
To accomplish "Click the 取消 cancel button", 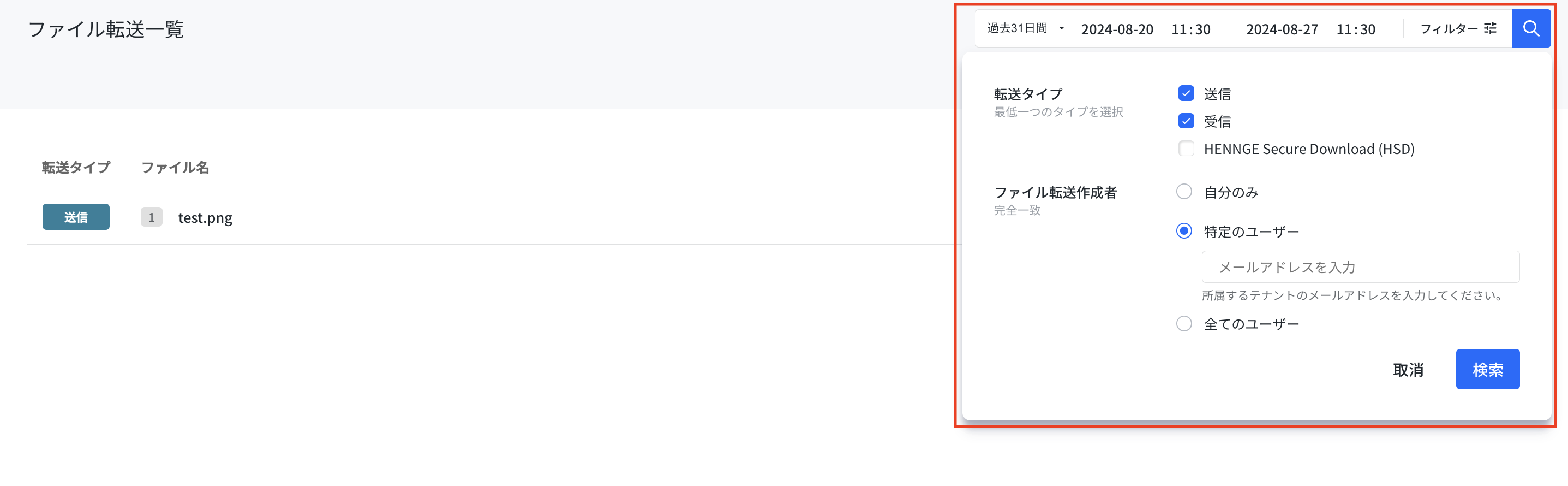I will coord(1408,369).
